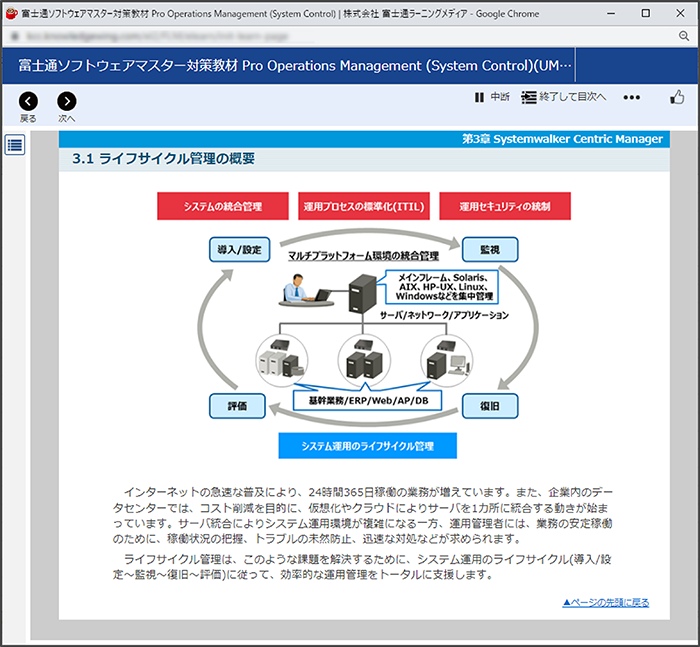The image size is (700, 647).
Task: Click the zoom magnifier icon in address bar
Action: click(x=683, y=36)
